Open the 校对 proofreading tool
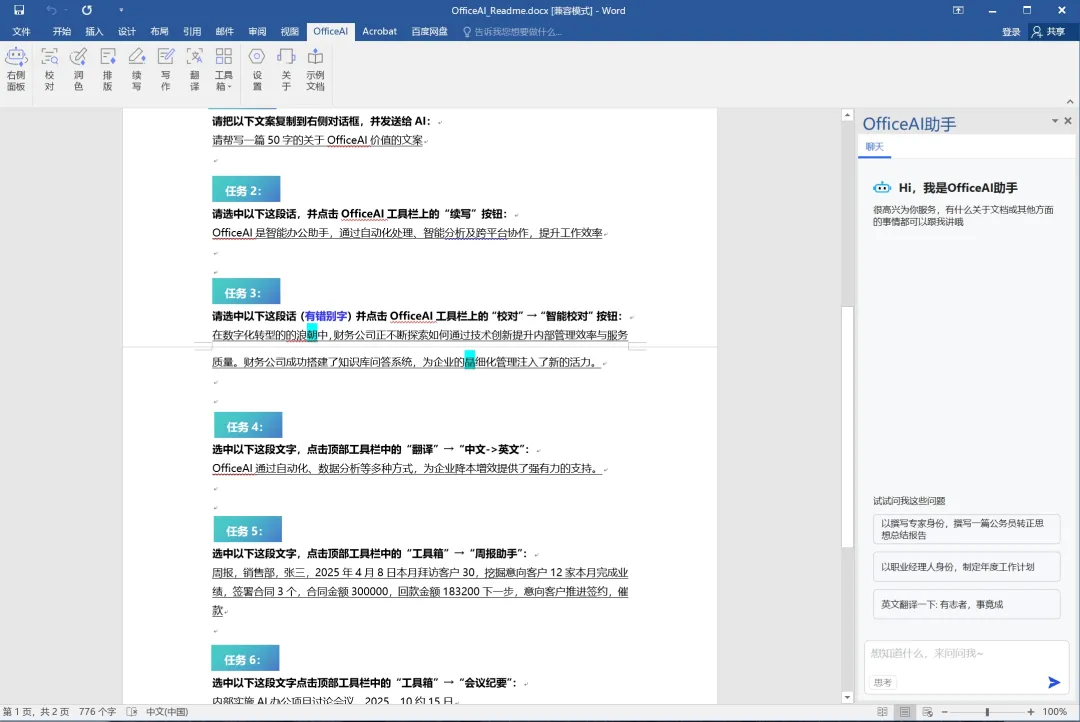Viewport: 1080px width, 722px height. pyautogui.click(x=49, y=69)
